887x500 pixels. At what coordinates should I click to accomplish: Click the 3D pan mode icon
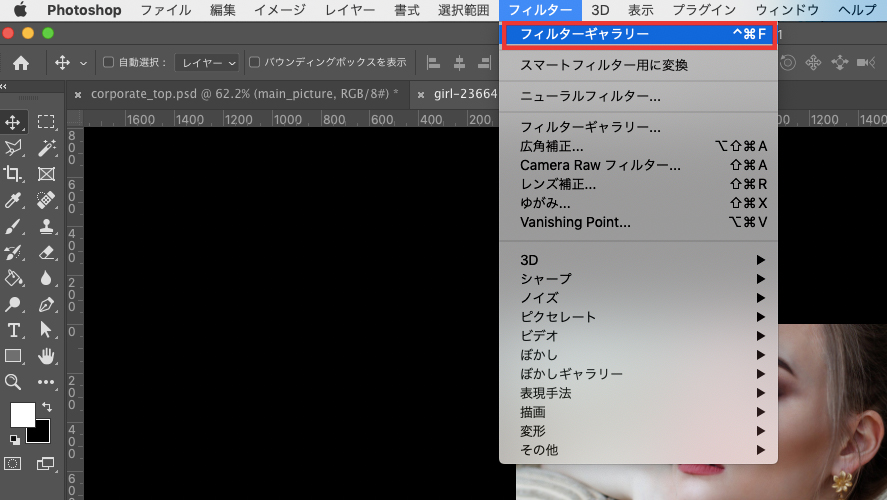(x=813, y=62)
